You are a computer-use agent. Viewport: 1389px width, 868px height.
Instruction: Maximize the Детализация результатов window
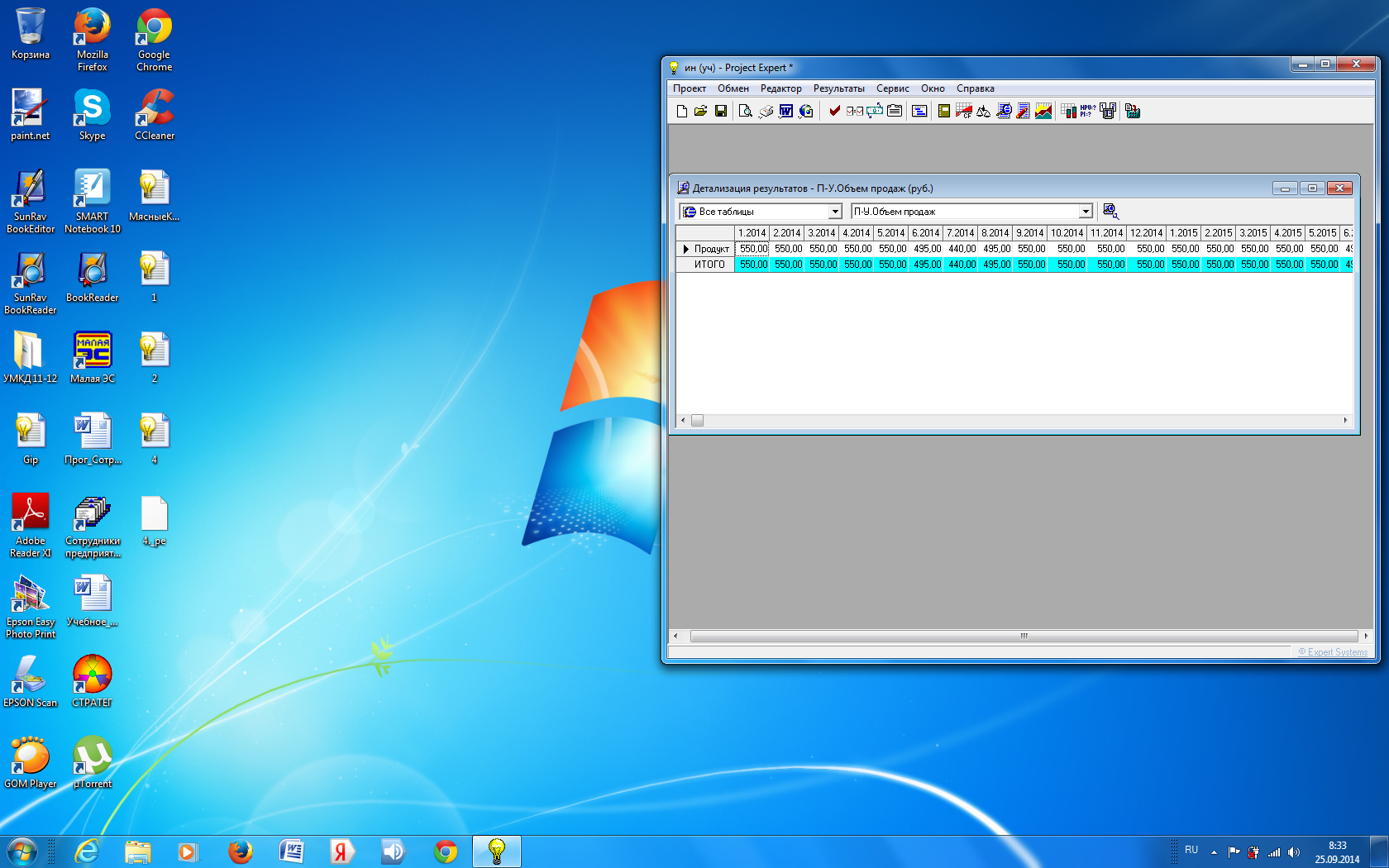(x=1312, y=188)
